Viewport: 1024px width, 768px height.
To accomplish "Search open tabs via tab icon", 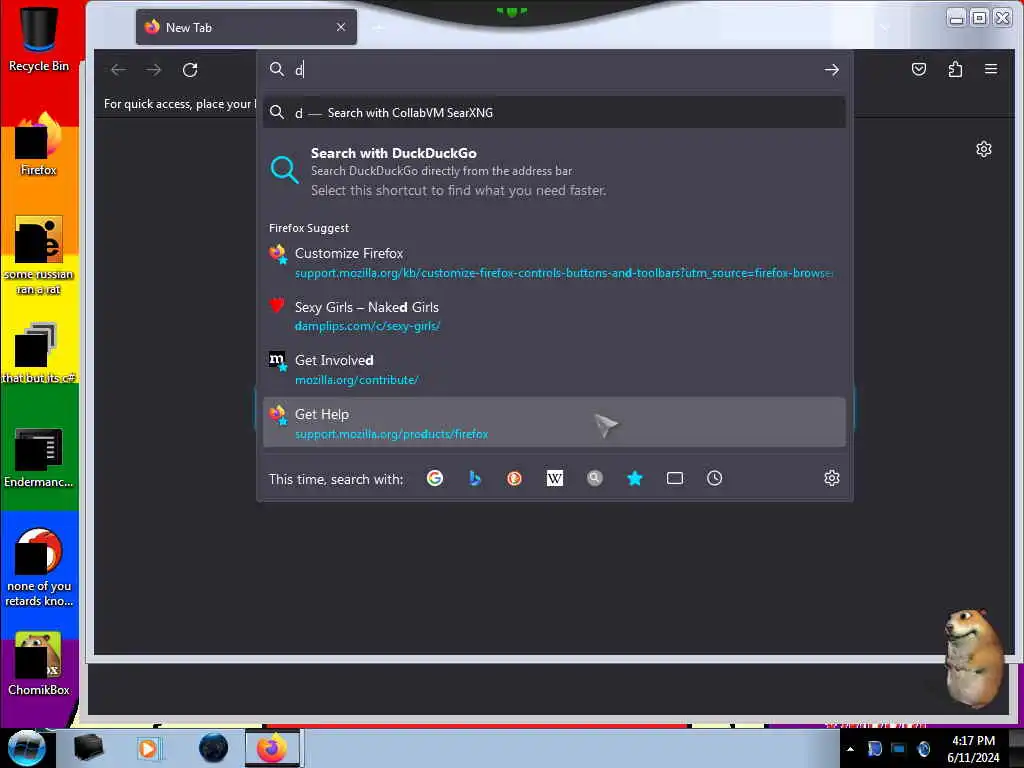I will (x=675, y=478).
